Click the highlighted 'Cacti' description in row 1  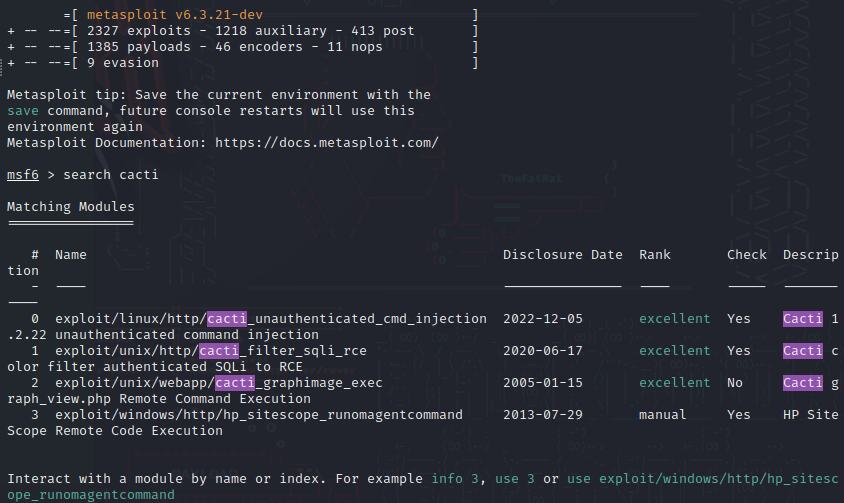(803, 351)
